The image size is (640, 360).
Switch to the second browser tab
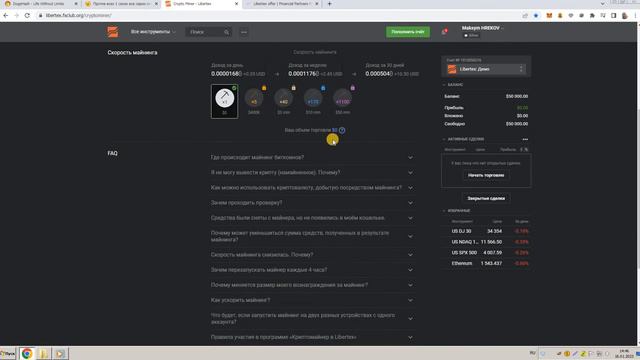(121, 4)
